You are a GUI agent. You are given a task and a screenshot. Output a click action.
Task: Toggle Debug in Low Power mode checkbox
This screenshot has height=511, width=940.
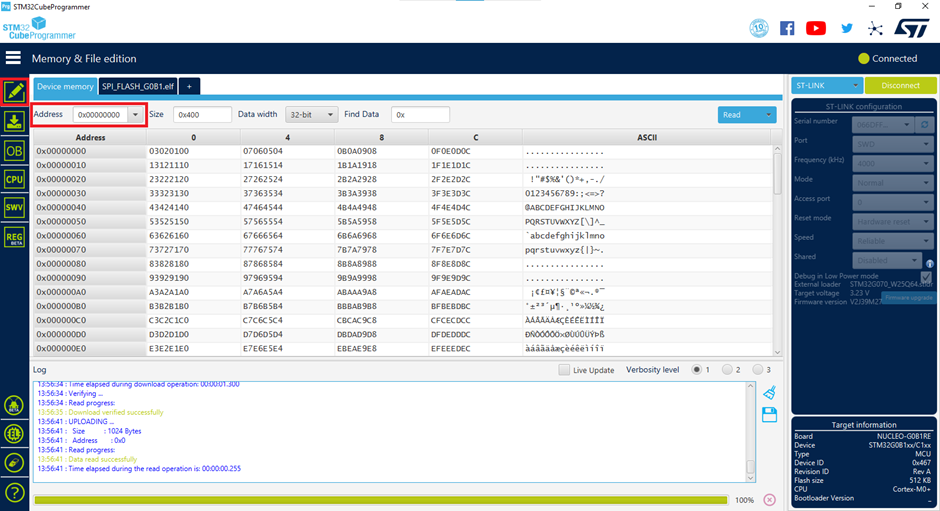pyautogui.click(x=926, y=276)
